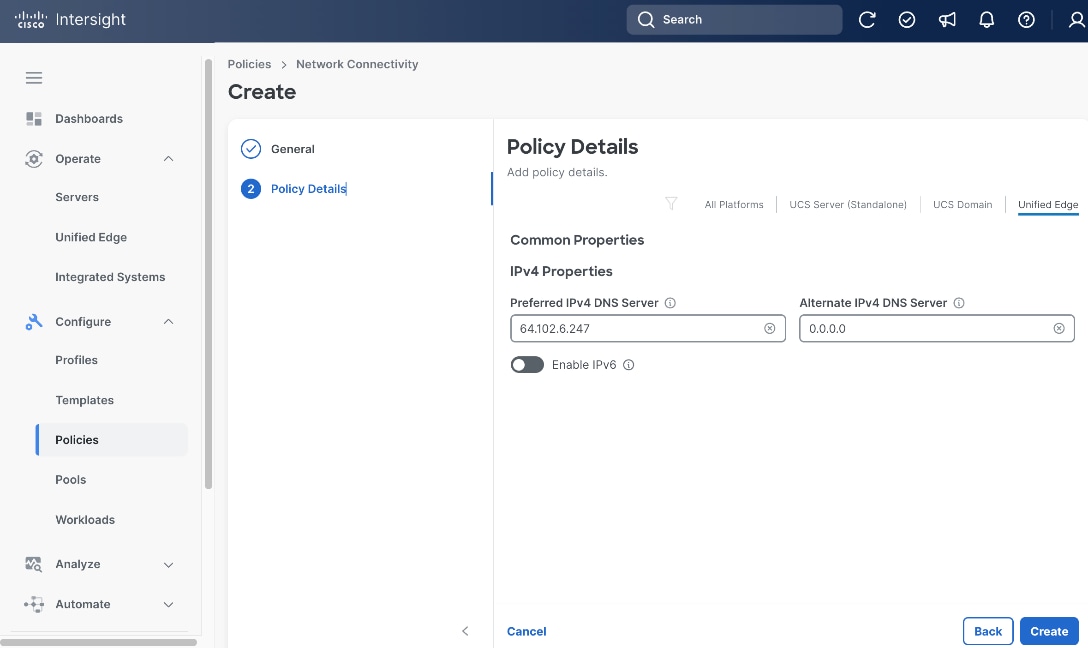Image resolution: width=1088 pixels, height=648 pixels.
Task: Click the Network Connectivity breadcrumb
Action: point(357,64)
